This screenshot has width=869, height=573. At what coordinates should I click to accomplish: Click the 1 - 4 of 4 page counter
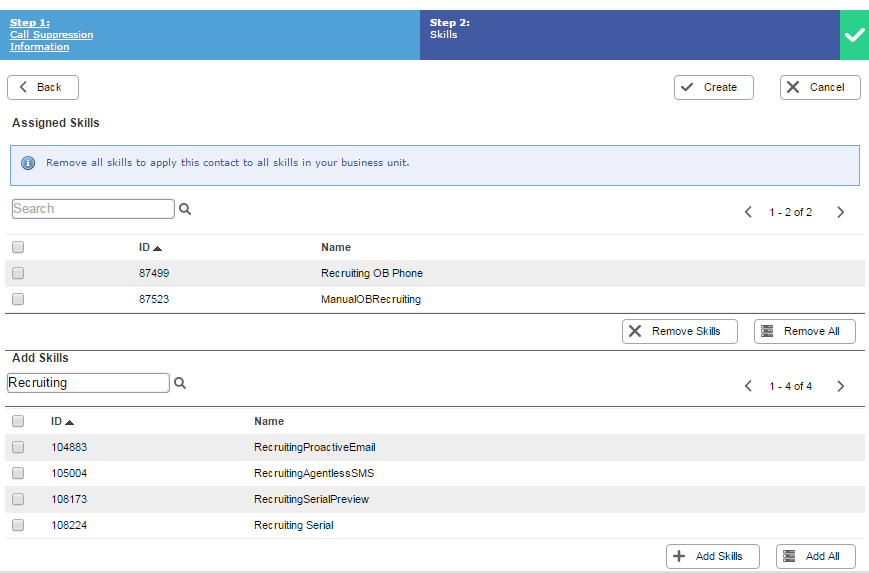tap(790, 386)
